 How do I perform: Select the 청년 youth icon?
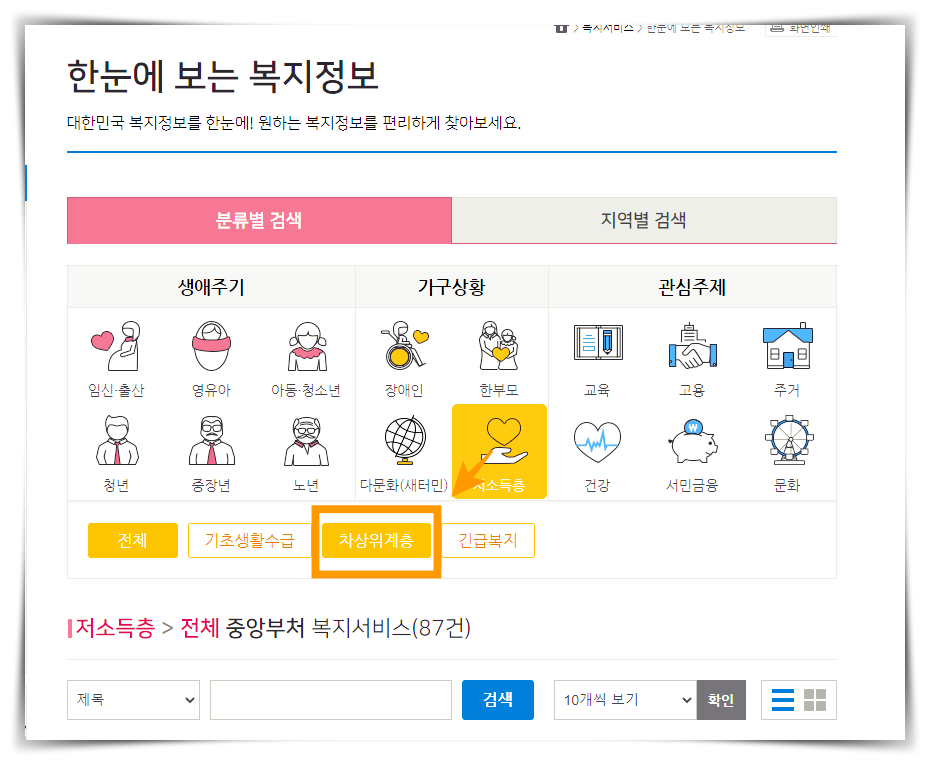click(x=117, y=442)
